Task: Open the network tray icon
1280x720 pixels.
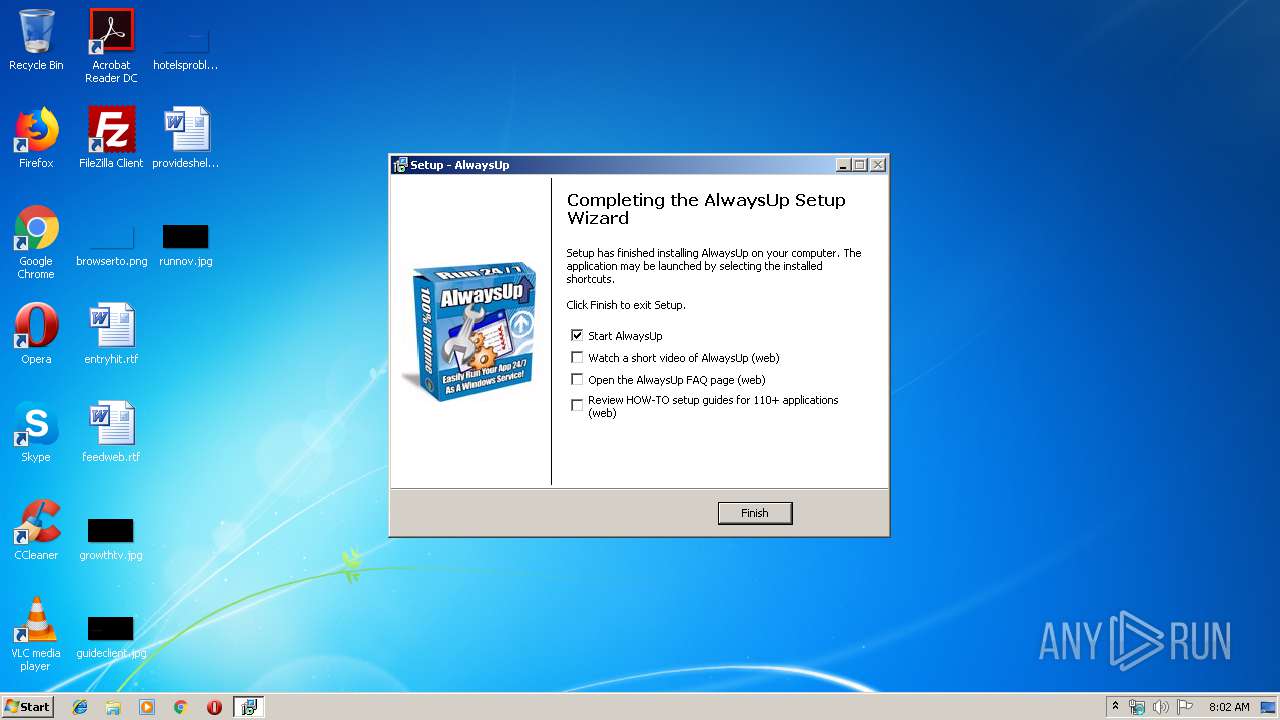Action: point(1137,707)
